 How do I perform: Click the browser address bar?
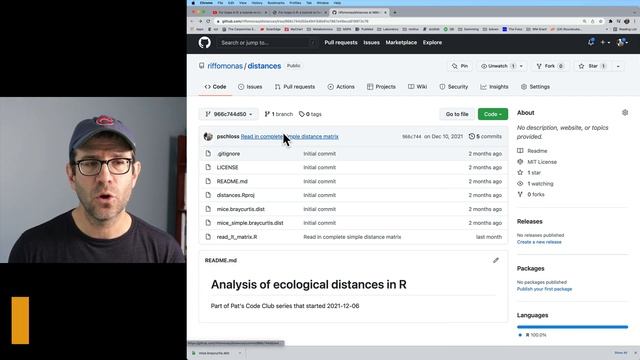(398, 21)
